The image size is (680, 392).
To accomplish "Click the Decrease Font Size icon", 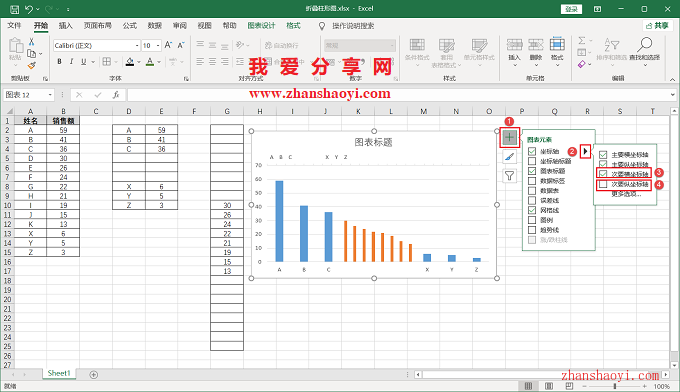I will point(181,45).
